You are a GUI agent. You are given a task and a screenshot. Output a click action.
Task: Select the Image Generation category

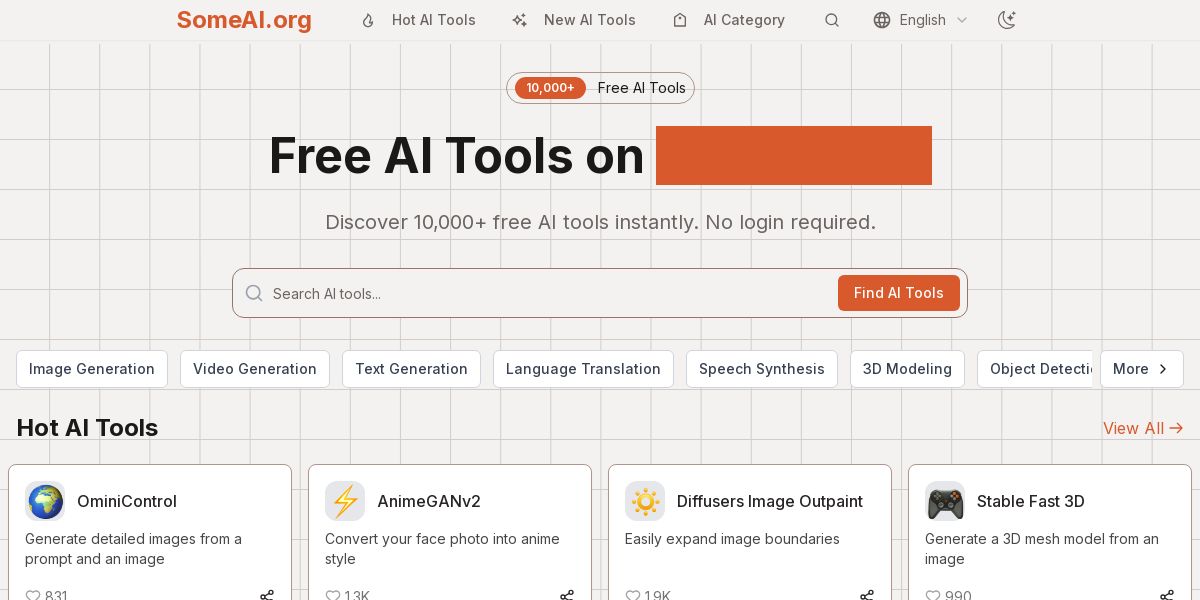[92, 369]
